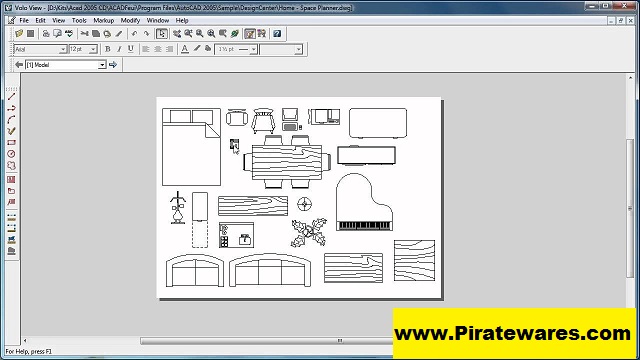Viewport: 640px width, 360px height.
Task: Select the line markup tool
Action: pyautogui.click(x=11, y=97)
